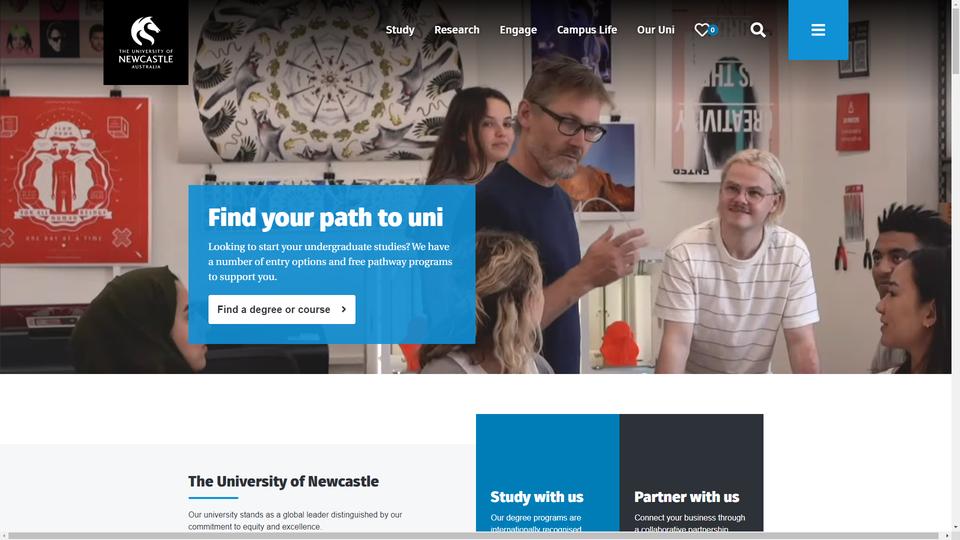
Task: Open the search magnifier icon
Action: [758, 30]
